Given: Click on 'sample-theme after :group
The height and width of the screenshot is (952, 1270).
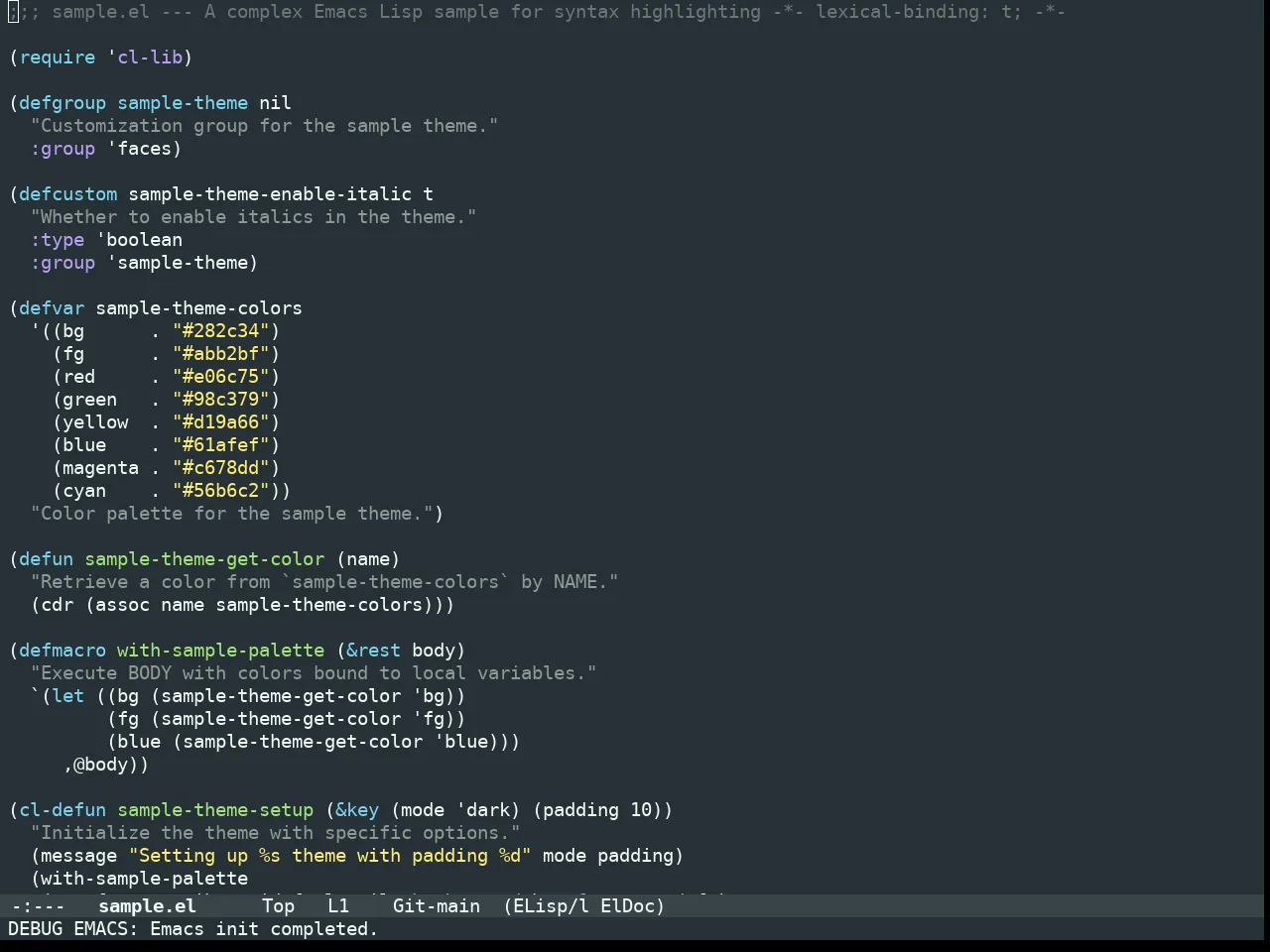Looking at the screenshot, I should (178, 263).
